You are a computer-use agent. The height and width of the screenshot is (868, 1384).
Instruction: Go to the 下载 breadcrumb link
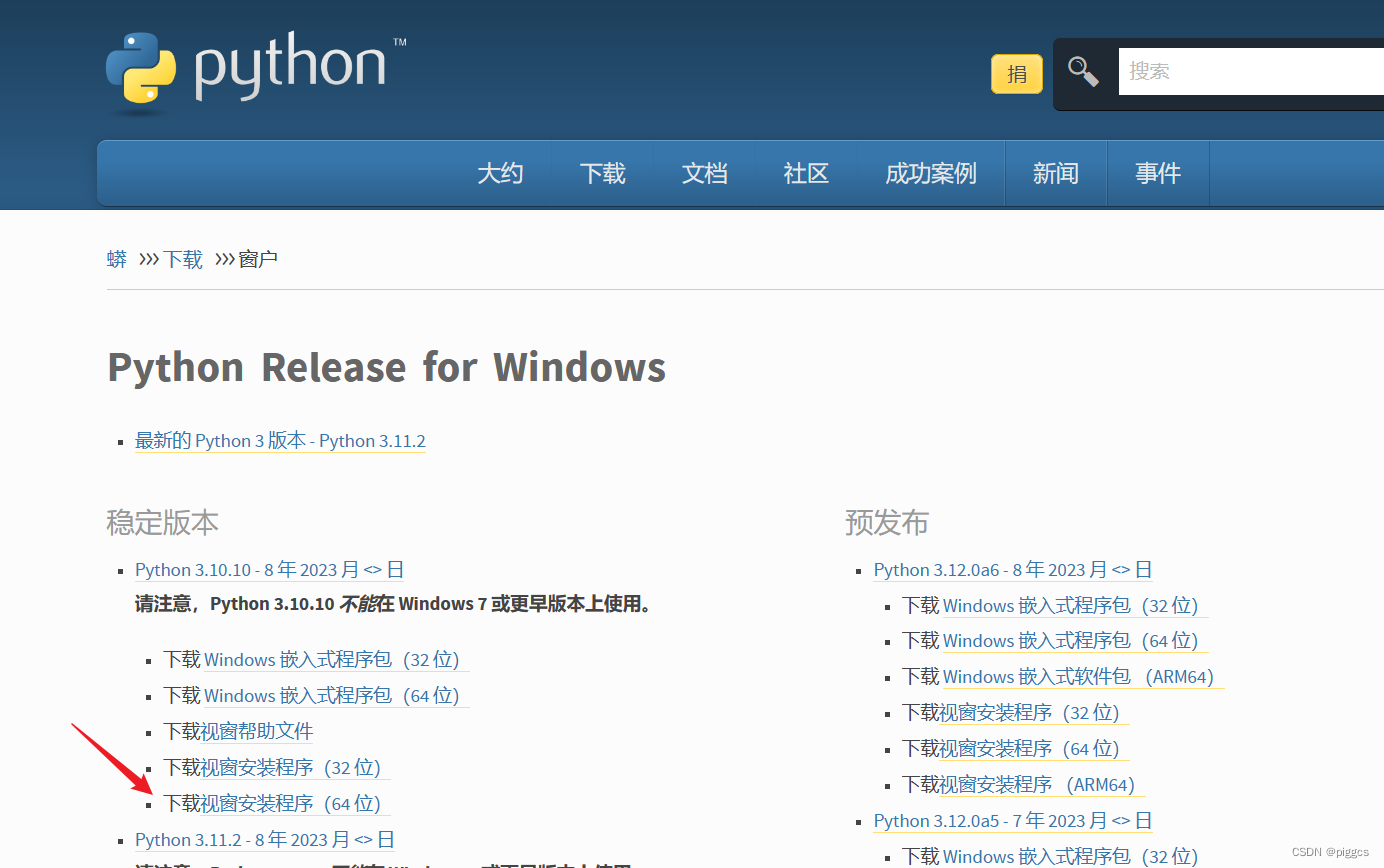183,260
